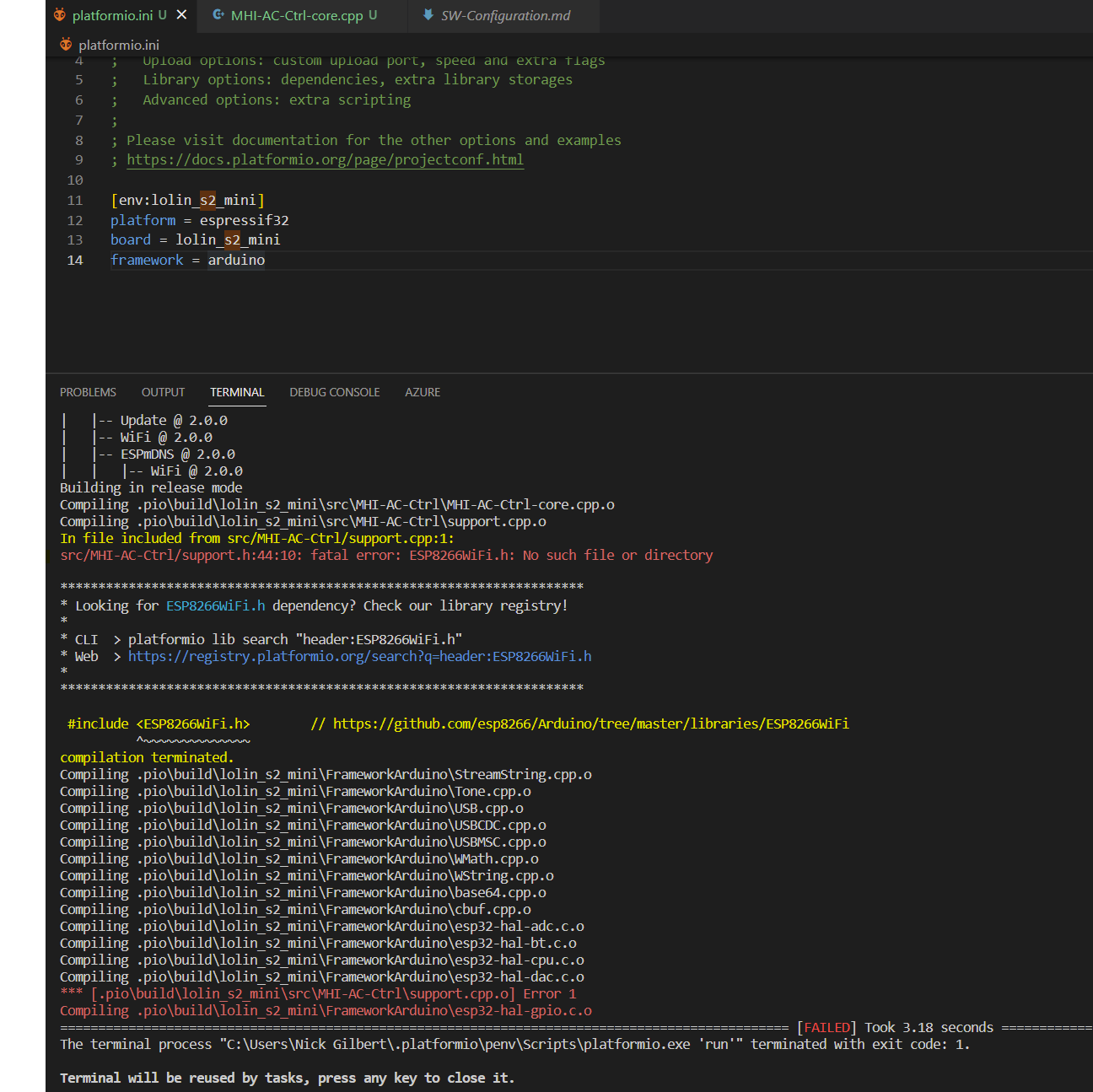The image size is (1093, 1092).
Task: Click the 'Compiling ...StreamString.cpp.o' line
Action: coord(326,774)
